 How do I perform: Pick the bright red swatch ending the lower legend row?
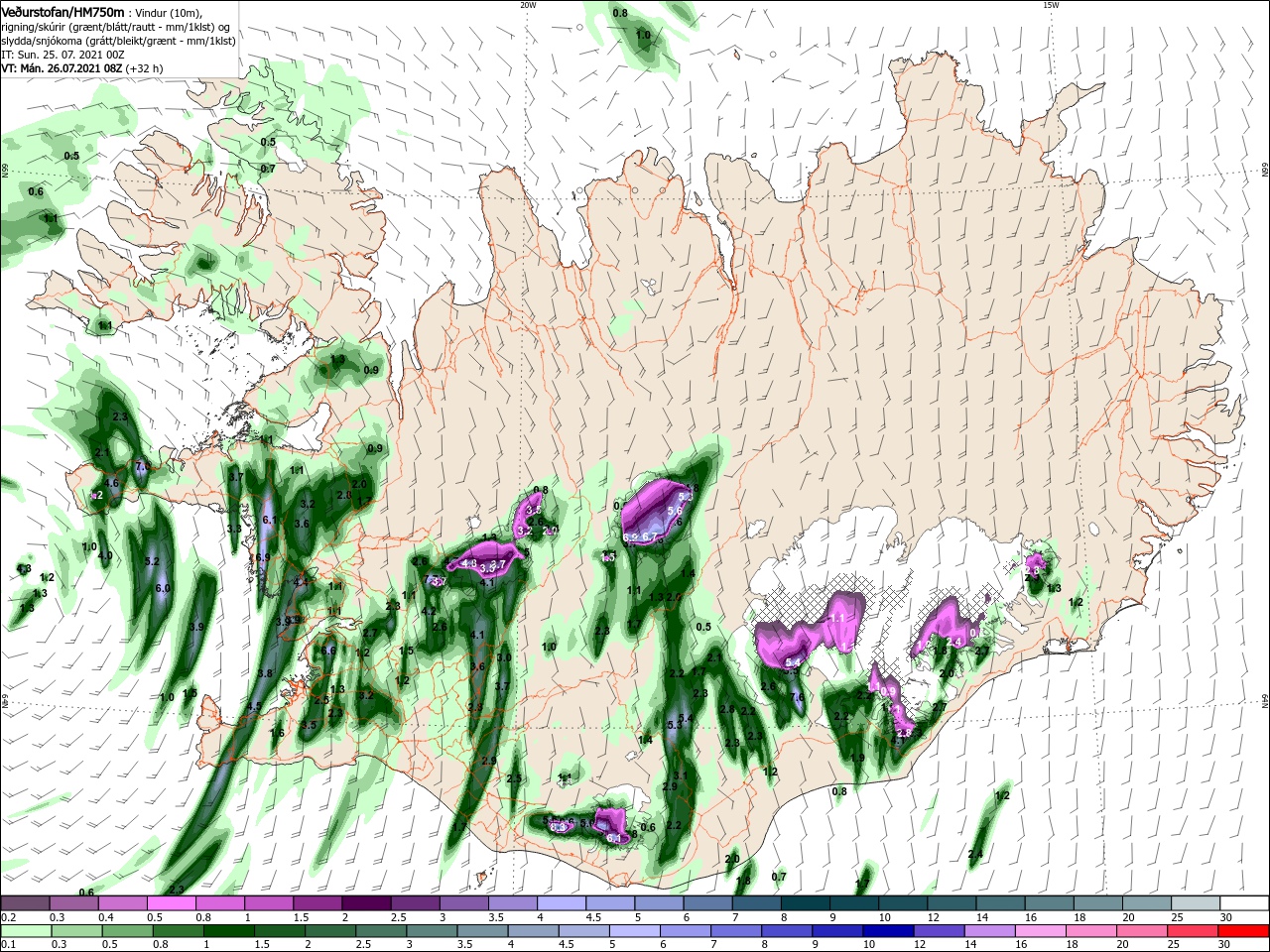[x=1245, y=931]
